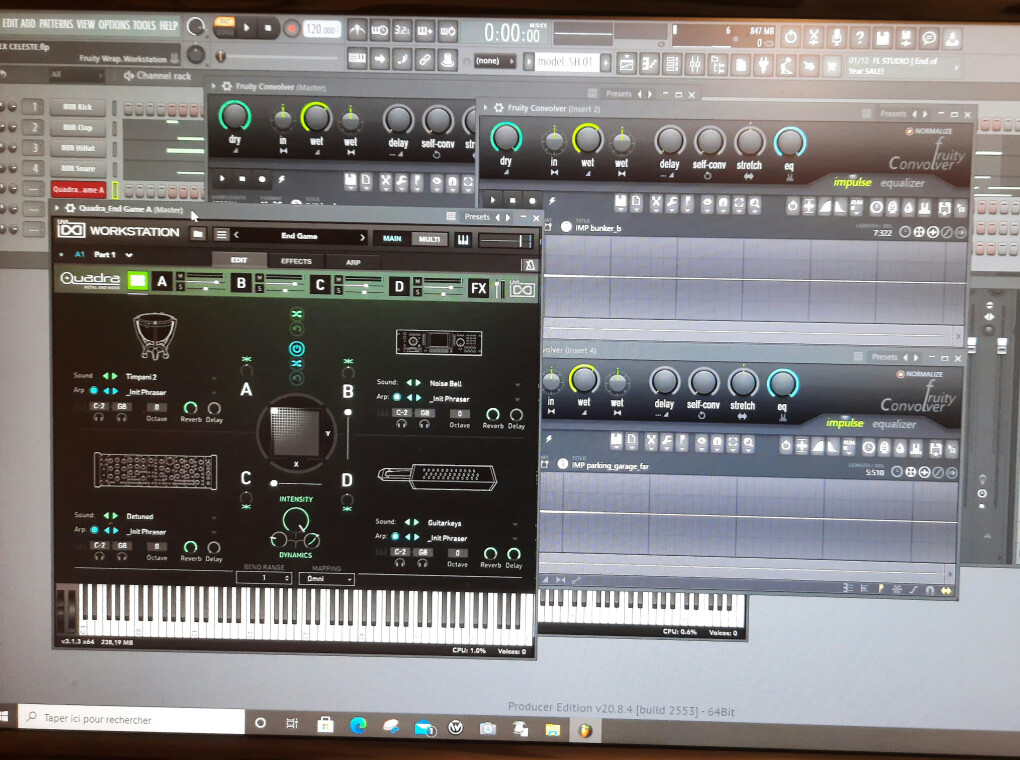Click the microphone recording icon in toolbar
This screenshot has height=760, width=1020.
(837, 38)
